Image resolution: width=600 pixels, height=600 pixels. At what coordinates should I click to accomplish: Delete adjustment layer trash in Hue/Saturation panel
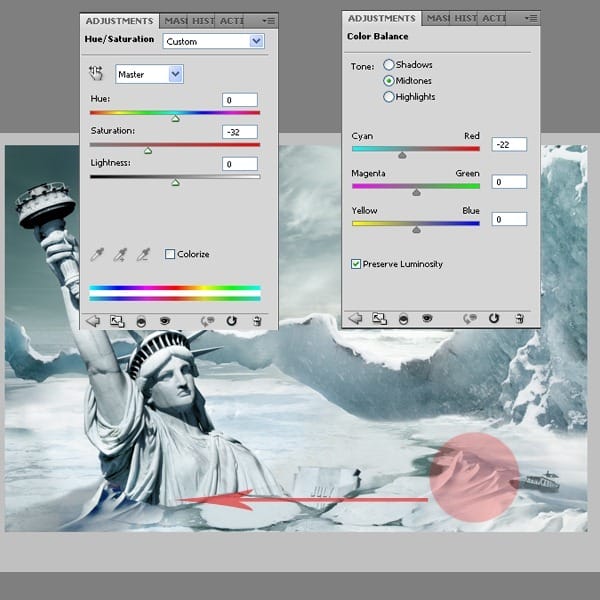257,321
